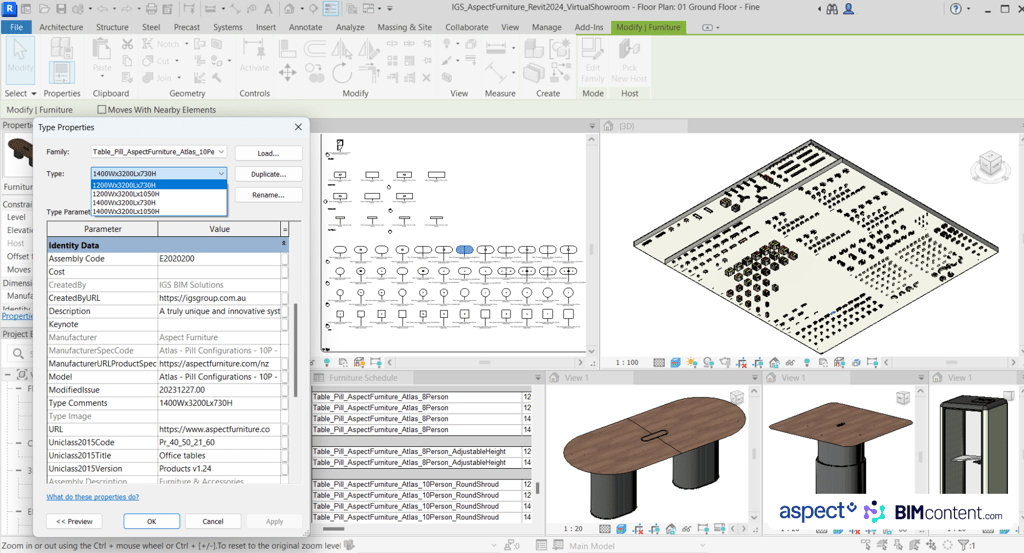Click the Furniture Schedule vertical scrollbar
This screenshot has width=1024, height=553.
pyautogui.click(x=537, y=488)
